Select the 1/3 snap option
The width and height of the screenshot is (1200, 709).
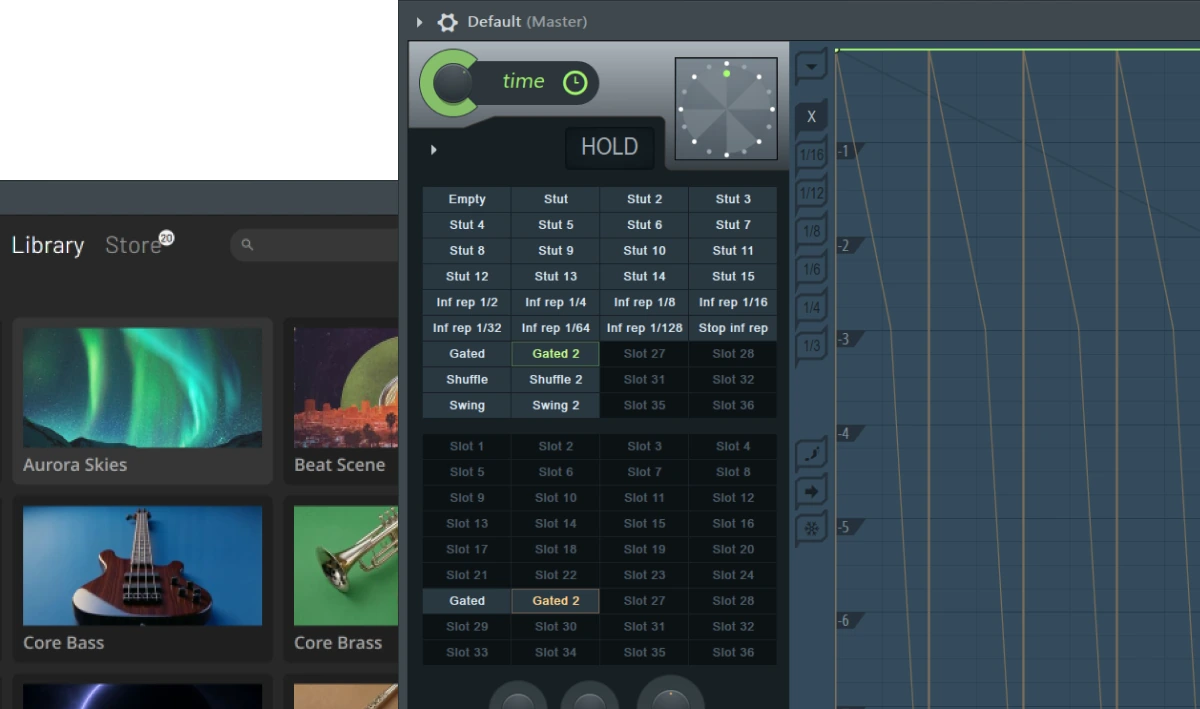pos(811,345)
